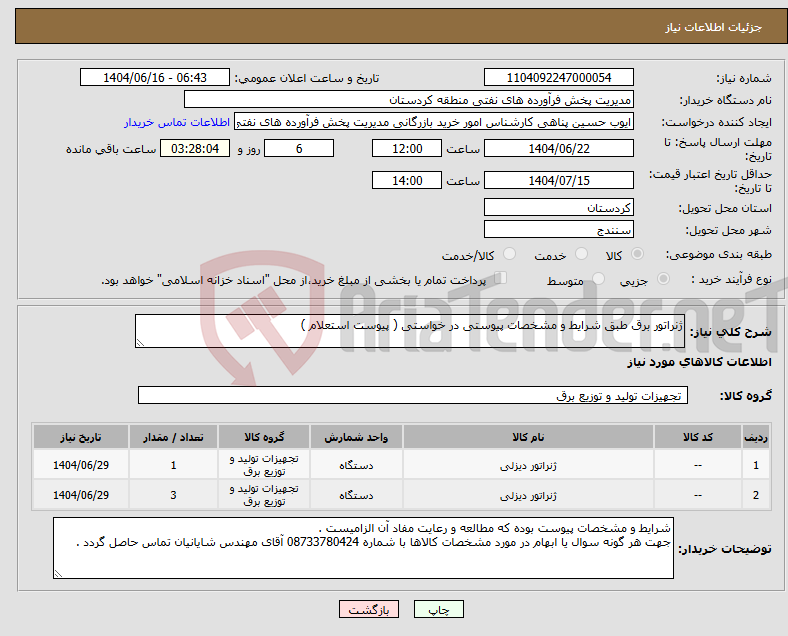Screen dimensions: 788x636
Task: Click the validity time field 14:00
Action: pos(407,180)
